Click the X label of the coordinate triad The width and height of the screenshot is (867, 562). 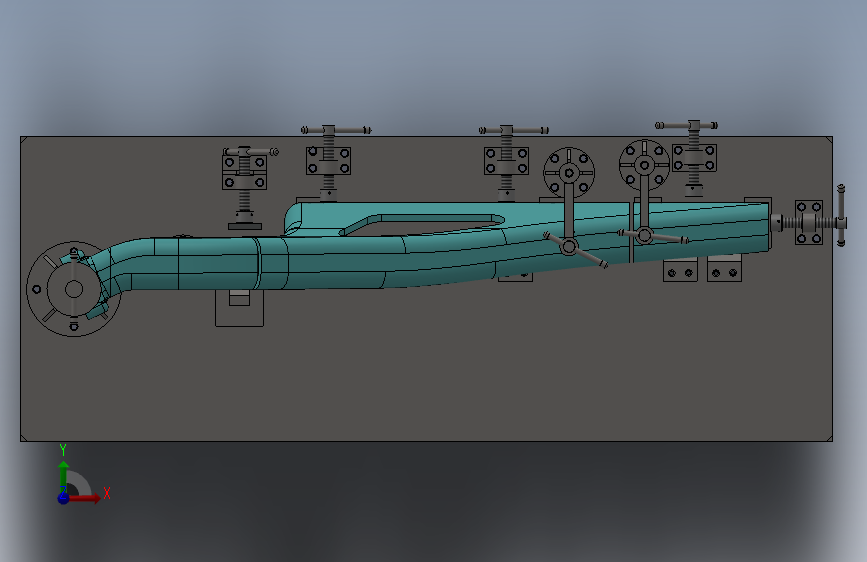click(x=107, y=493)
